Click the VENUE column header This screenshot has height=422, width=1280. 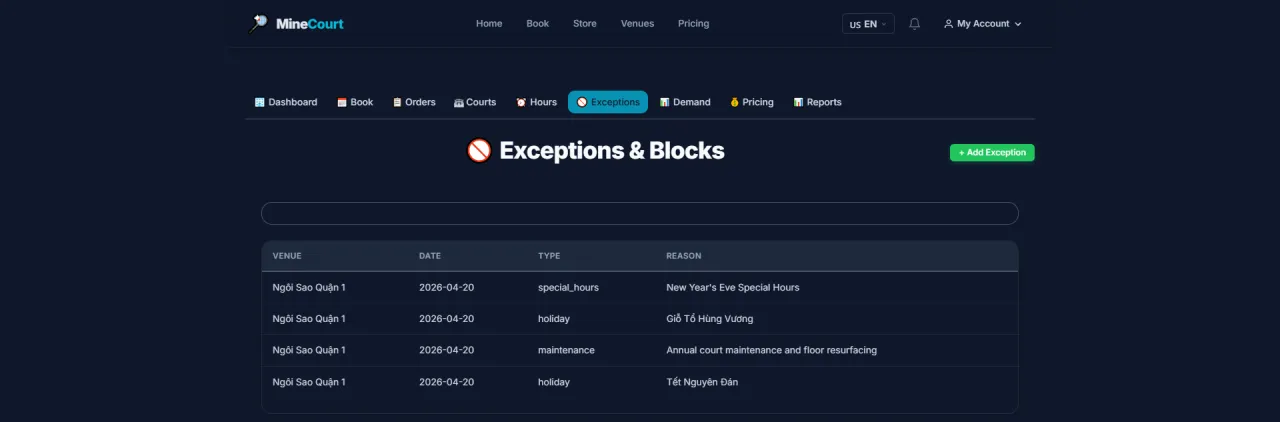pyautogui.click(x=287, y=256)
